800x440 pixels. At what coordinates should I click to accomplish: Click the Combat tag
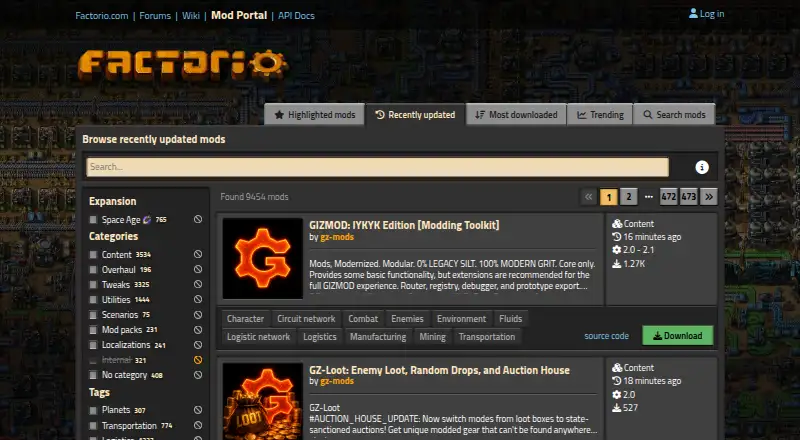point(363,319)
